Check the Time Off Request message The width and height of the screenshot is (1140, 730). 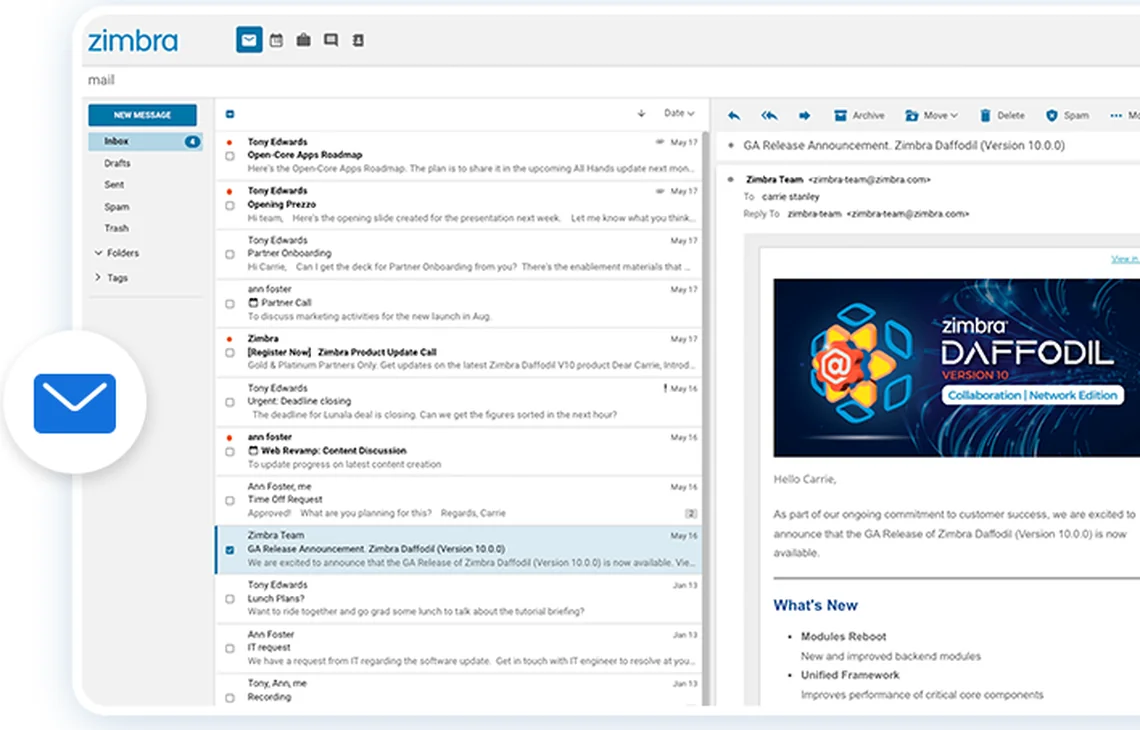(230, 500)
